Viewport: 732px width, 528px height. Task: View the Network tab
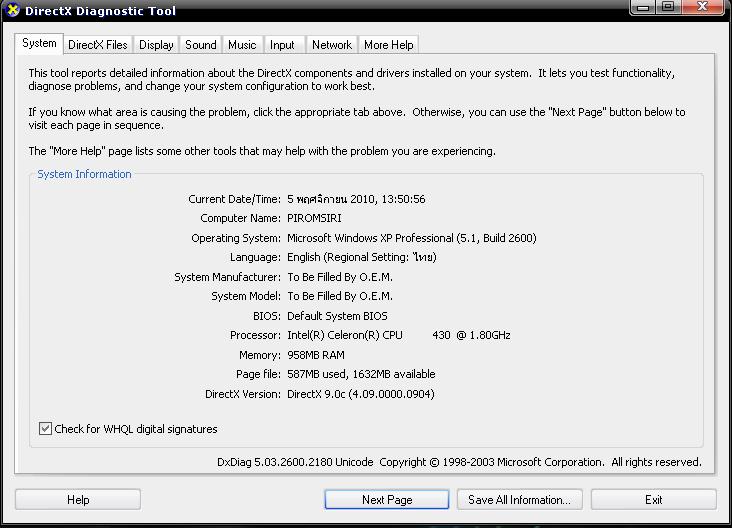(x=332, y=45)
